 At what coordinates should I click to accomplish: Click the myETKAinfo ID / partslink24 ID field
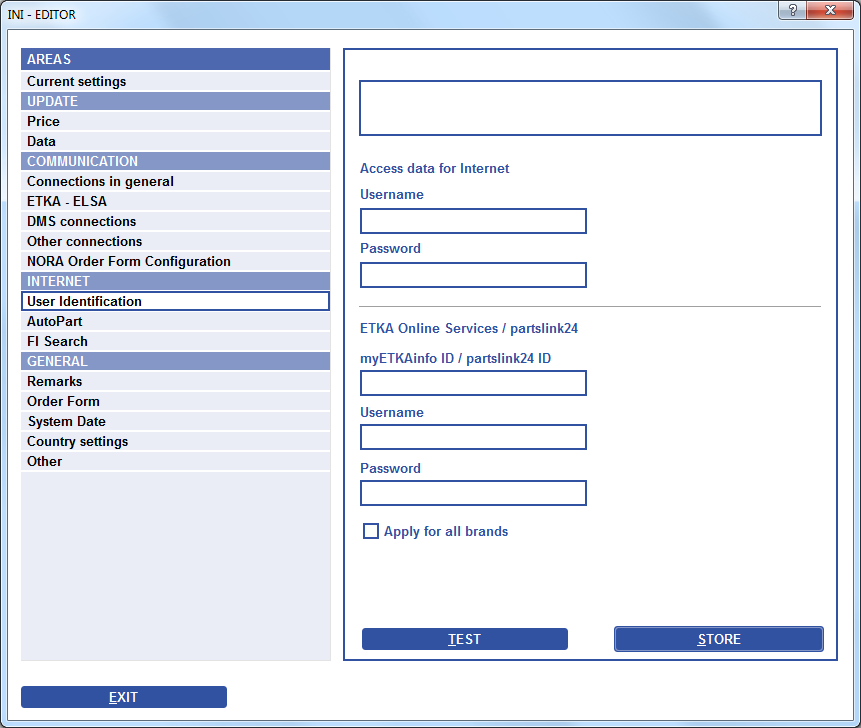(472, 383)
